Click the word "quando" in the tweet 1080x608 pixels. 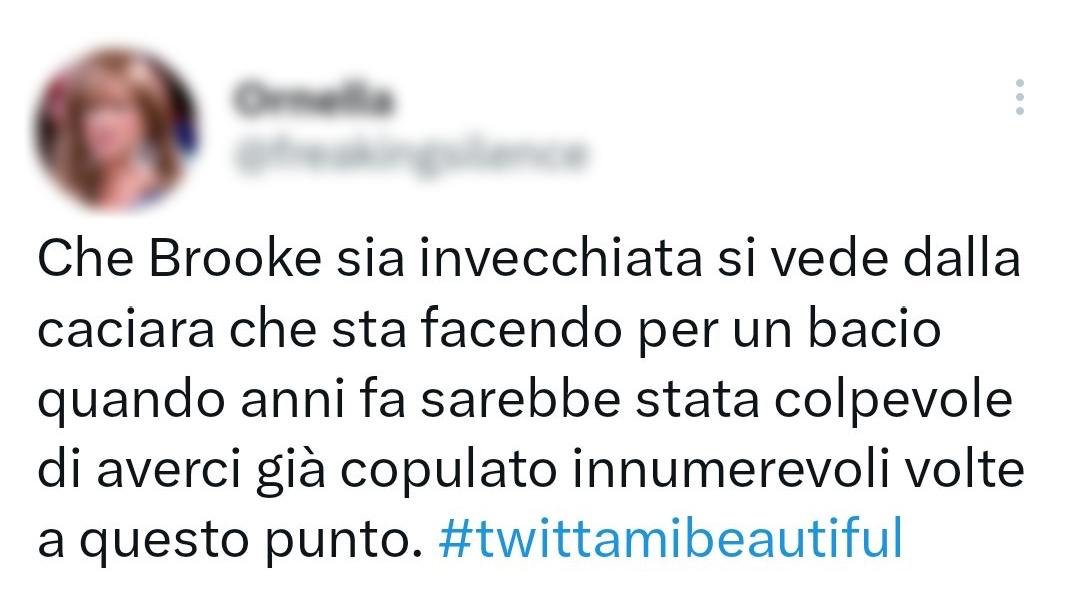[x=131, y=400]
